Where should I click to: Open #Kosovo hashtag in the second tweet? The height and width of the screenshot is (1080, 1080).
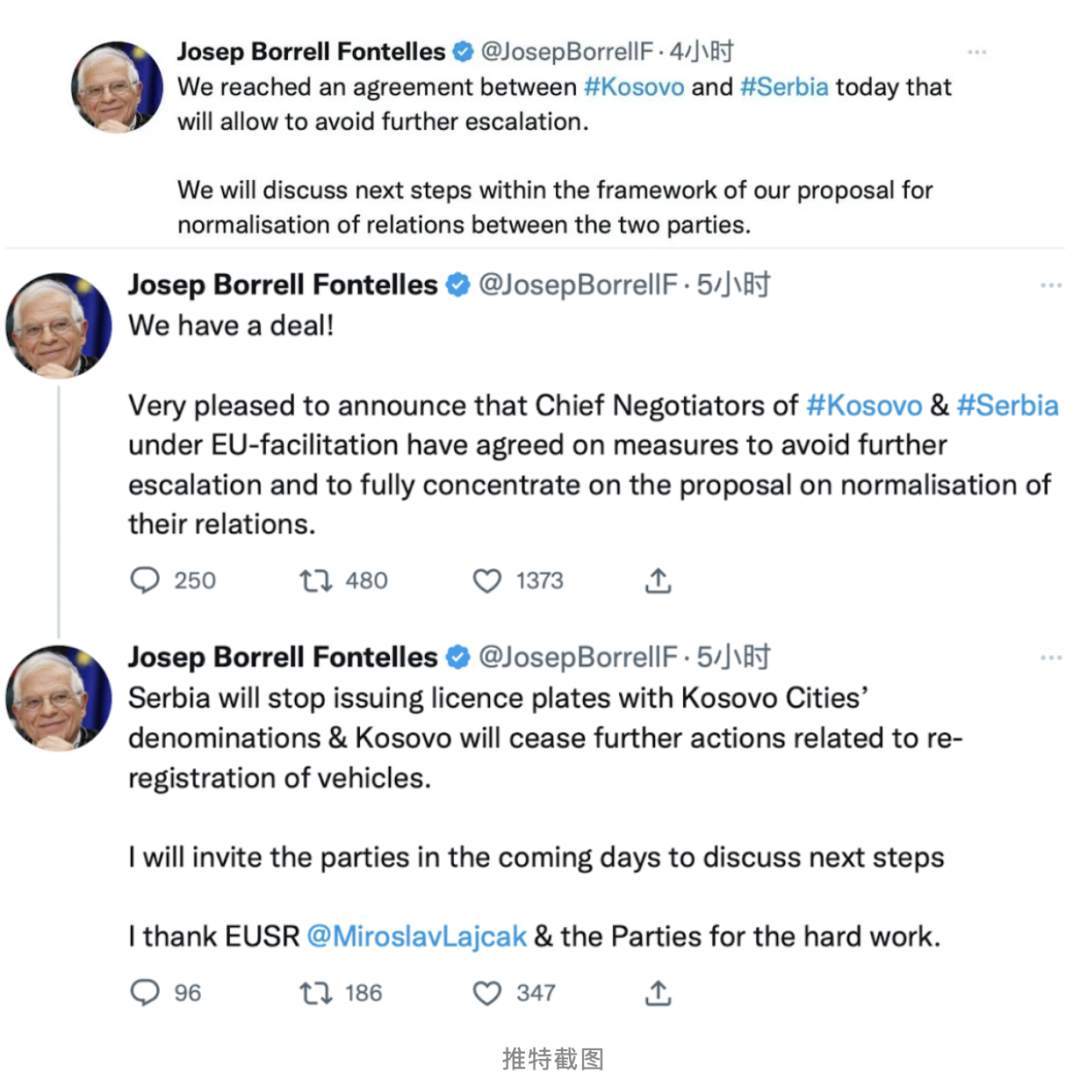864,405
